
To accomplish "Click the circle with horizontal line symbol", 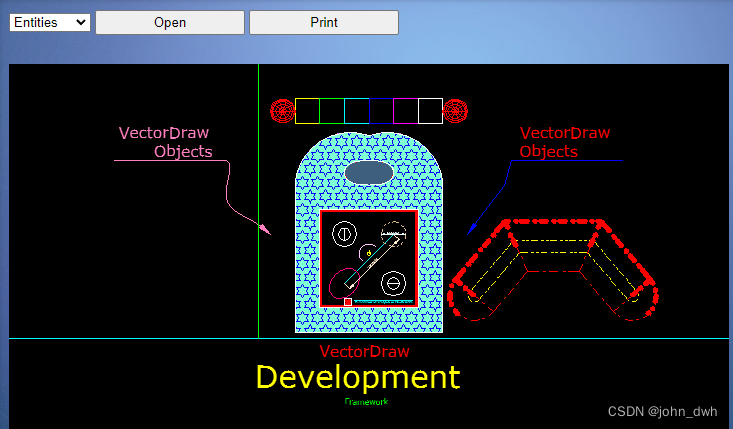I will tap(394, 283).
